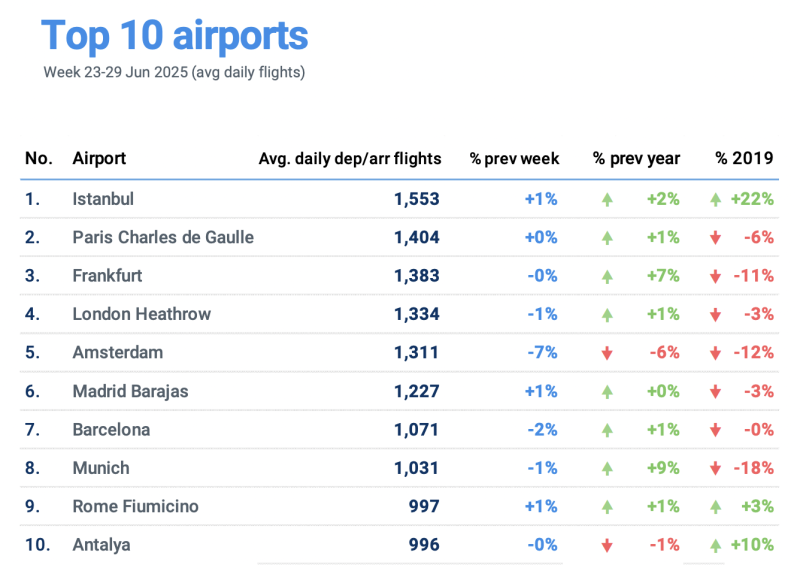This screenshot has height=574, width=800.
Task: Click Munich's green up arrow under % prev year
Action: coord(606,468)
